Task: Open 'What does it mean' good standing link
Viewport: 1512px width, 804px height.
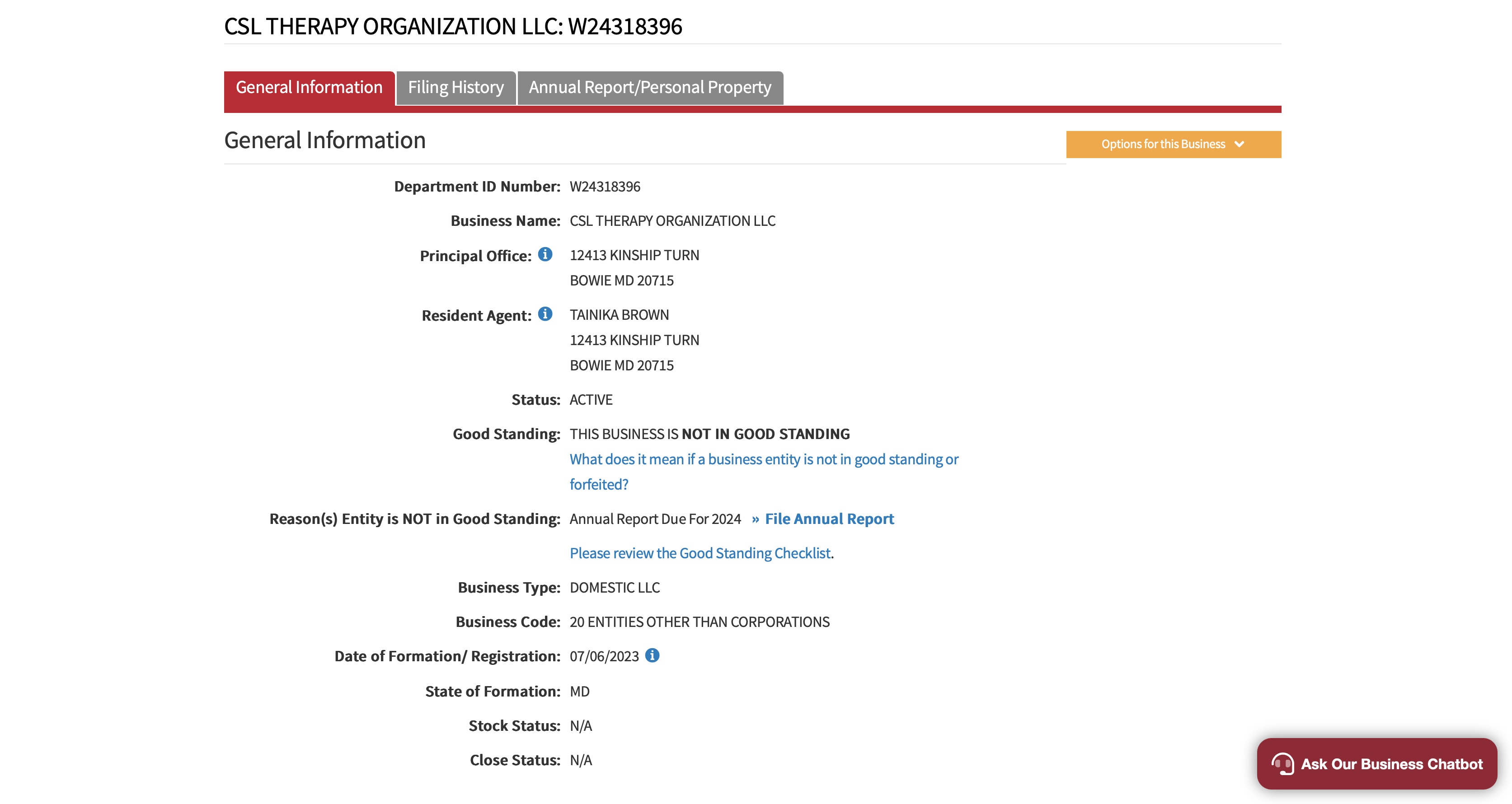Action: (763, 459)
